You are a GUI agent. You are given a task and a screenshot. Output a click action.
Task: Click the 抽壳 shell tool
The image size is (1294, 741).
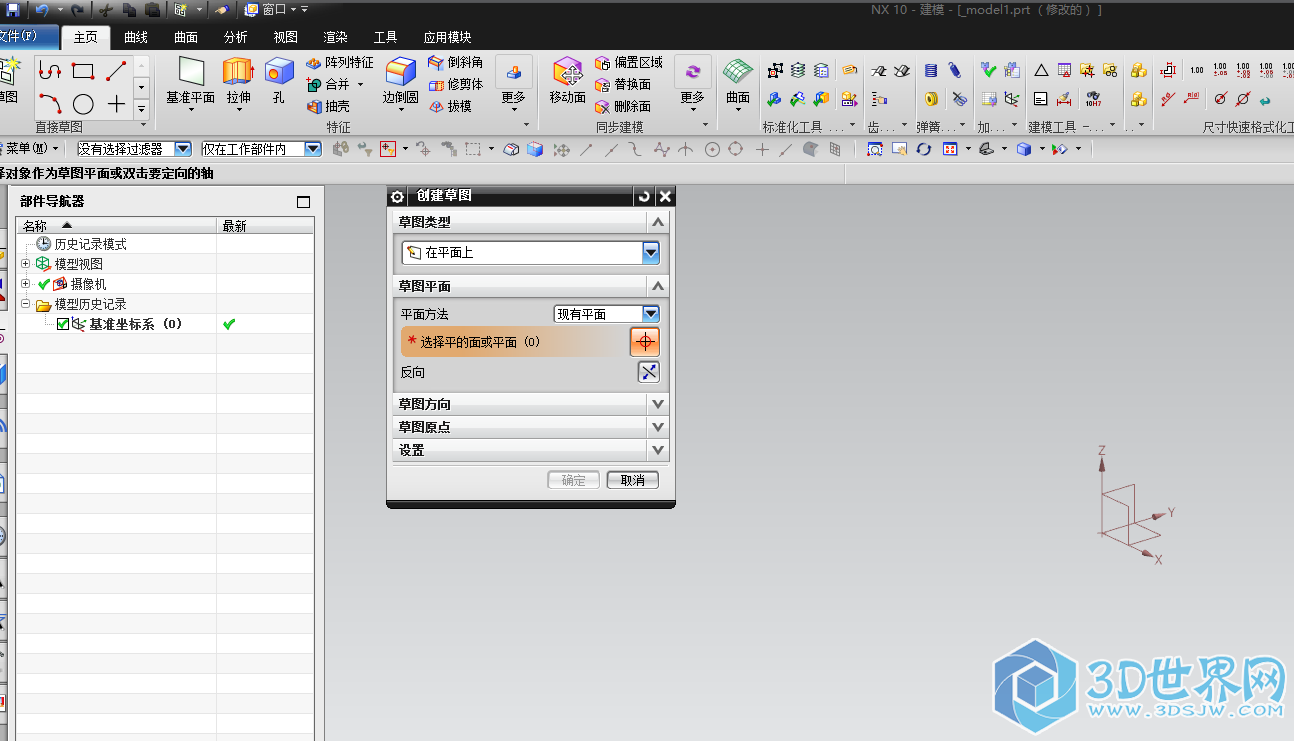pyautogui.click(x=329, y=106)
